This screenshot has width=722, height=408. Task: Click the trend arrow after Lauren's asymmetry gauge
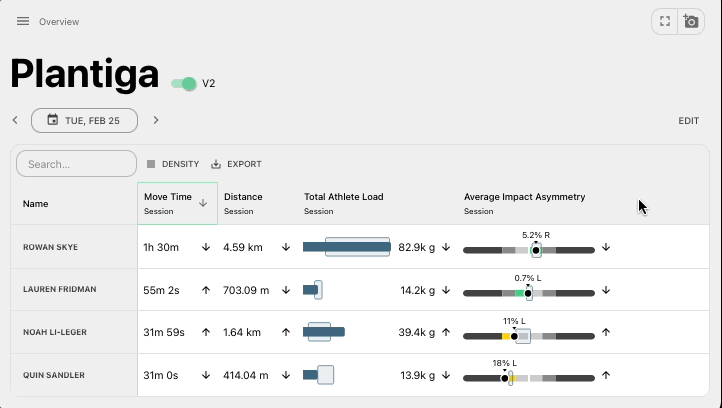click(606, 291)
